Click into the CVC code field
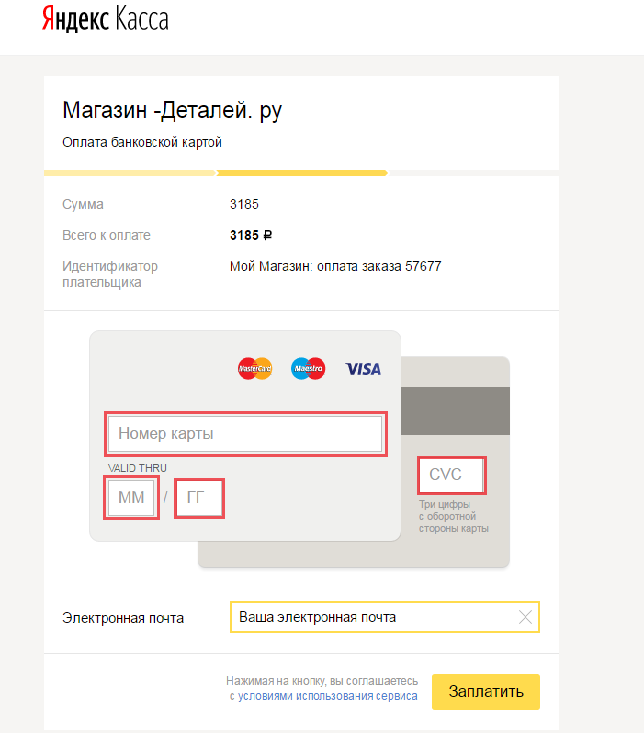This screenshot has width=644, height=733. pos(452,474)
